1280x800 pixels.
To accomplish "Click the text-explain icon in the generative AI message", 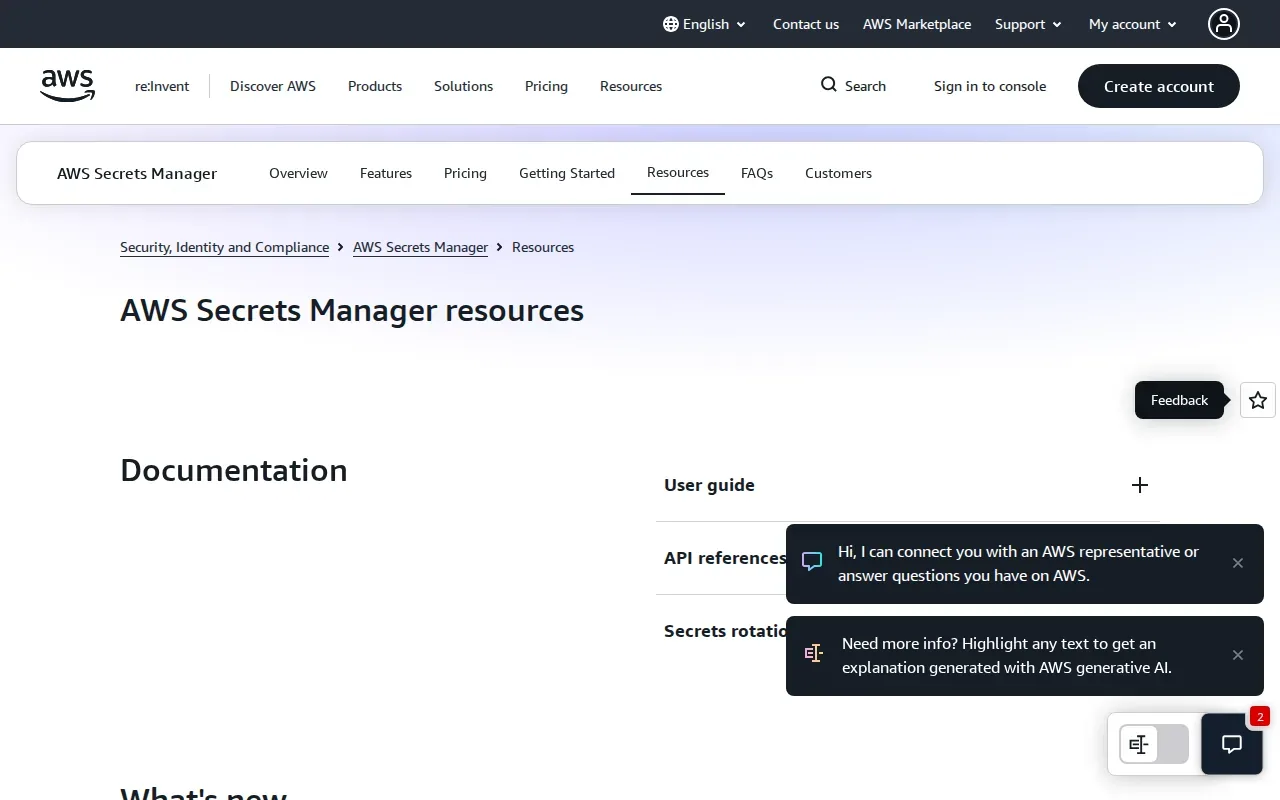I will coord(814,654).
